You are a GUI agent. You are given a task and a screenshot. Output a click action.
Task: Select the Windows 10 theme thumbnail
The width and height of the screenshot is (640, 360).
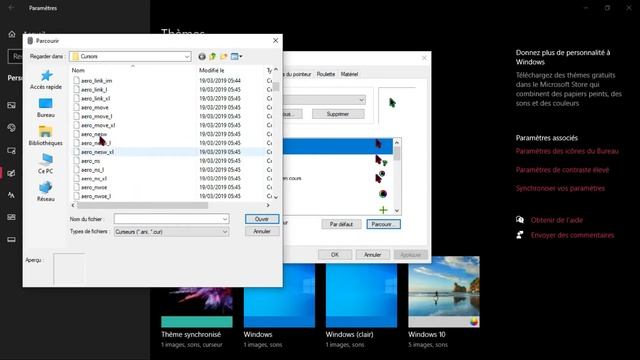coord(444,292)
